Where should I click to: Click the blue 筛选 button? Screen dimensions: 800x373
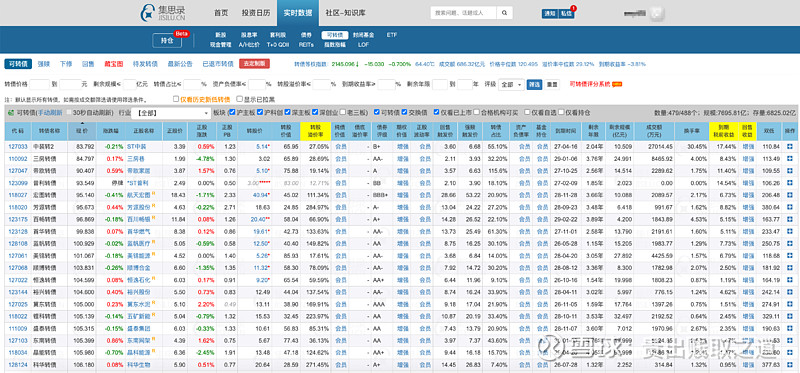(534, 84)
